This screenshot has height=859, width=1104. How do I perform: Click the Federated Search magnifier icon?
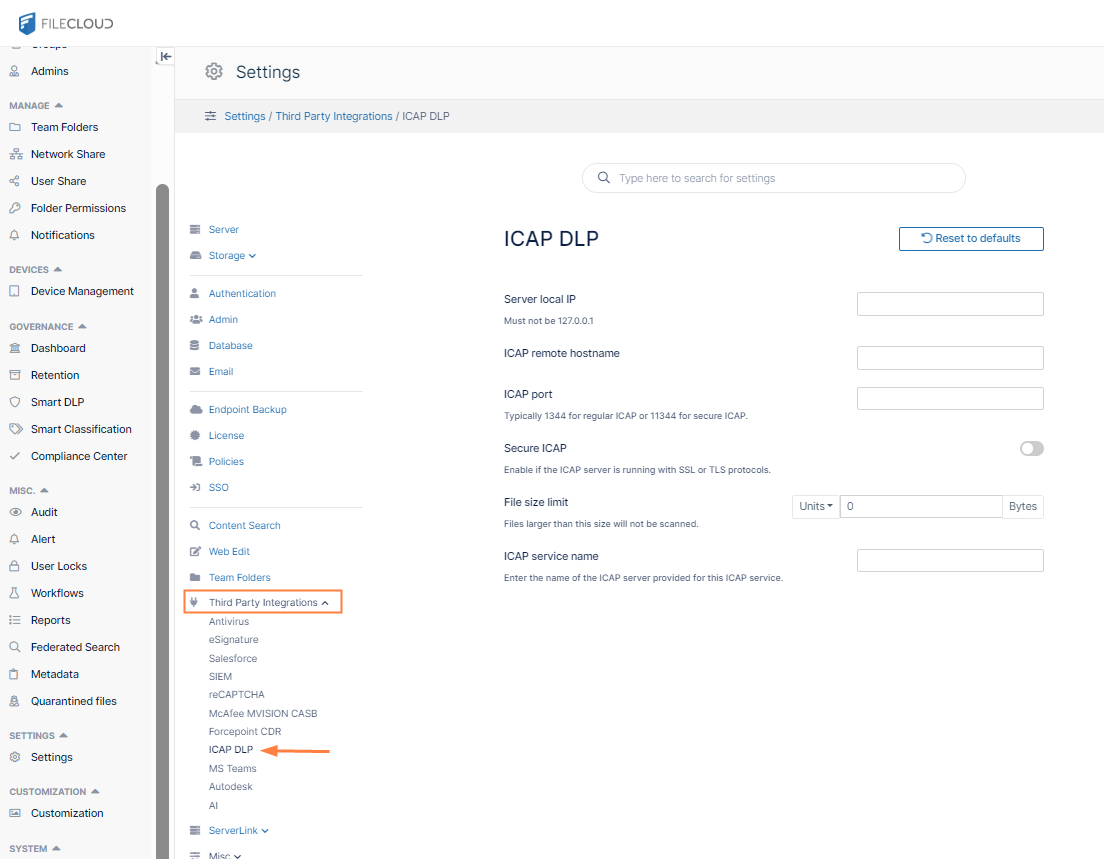pyautogui.click(x=15, y=647)
